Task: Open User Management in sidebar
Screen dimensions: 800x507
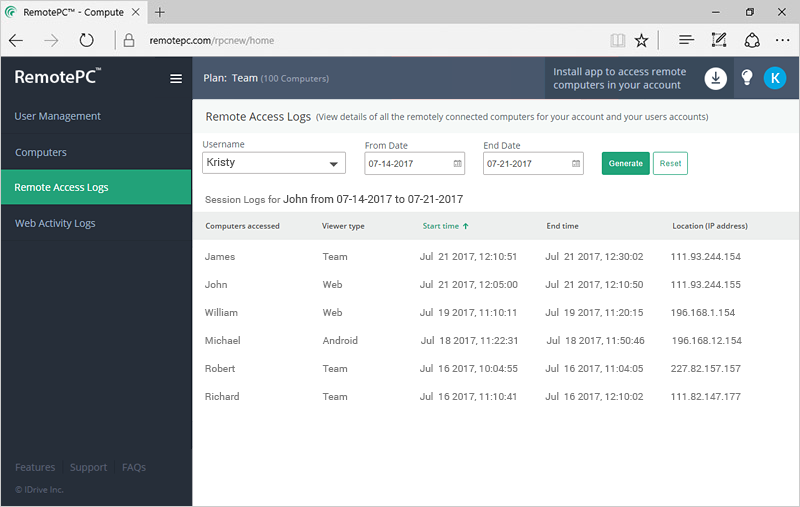Action: click(58, 116)
